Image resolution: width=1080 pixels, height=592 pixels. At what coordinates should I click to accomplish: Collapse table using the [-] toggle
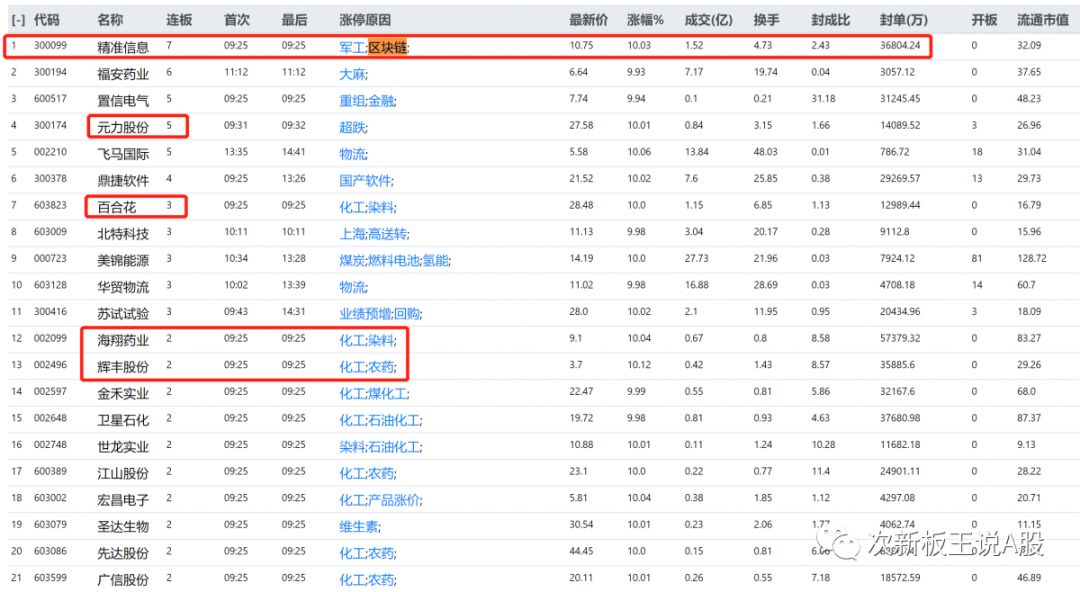(19, 21)
